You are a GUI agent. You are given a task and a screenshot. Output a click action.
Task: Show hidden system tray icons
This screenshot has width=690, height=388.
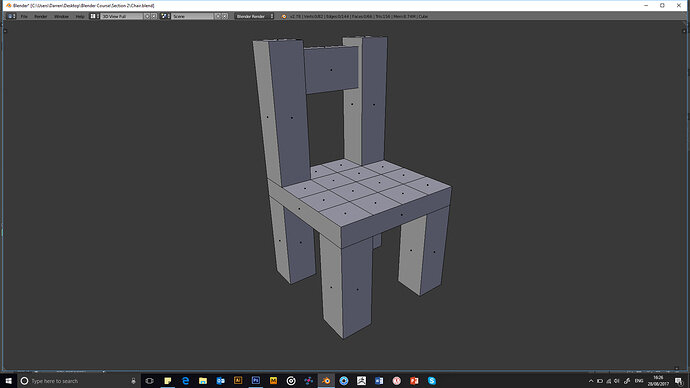pyautogui.click(x=591, y=381)
